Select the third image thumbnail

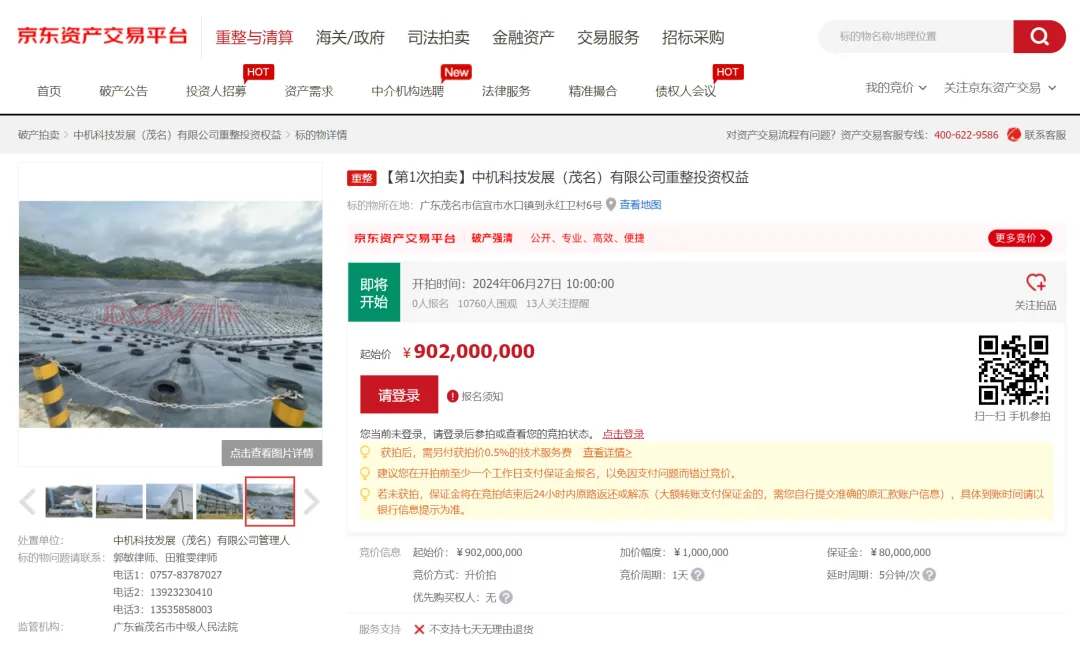[169, 501]
